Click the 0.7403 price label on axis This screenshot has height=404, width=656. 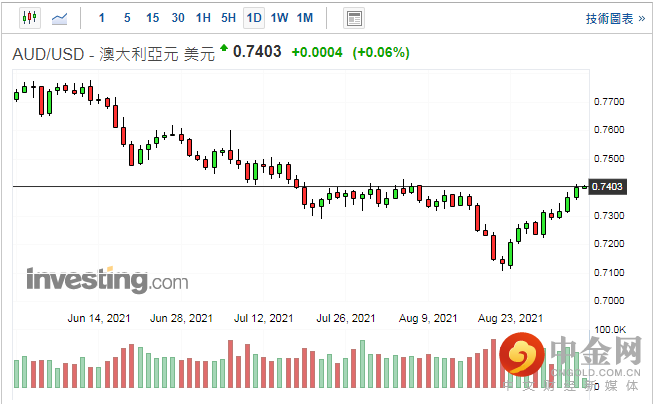click(608, 187)
